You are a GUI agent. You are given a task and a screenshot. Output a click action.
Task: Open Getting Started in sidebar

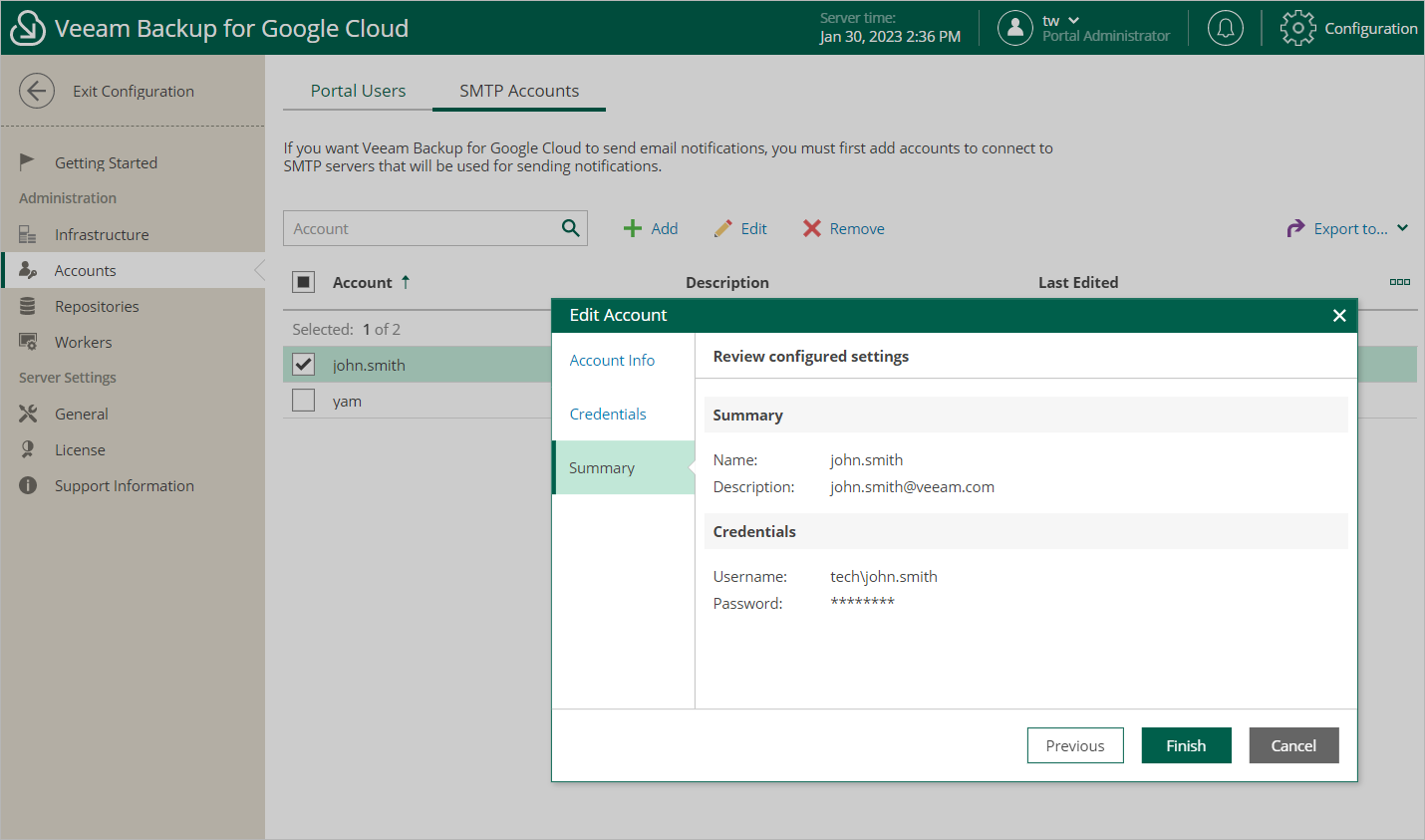pos(106,162)
